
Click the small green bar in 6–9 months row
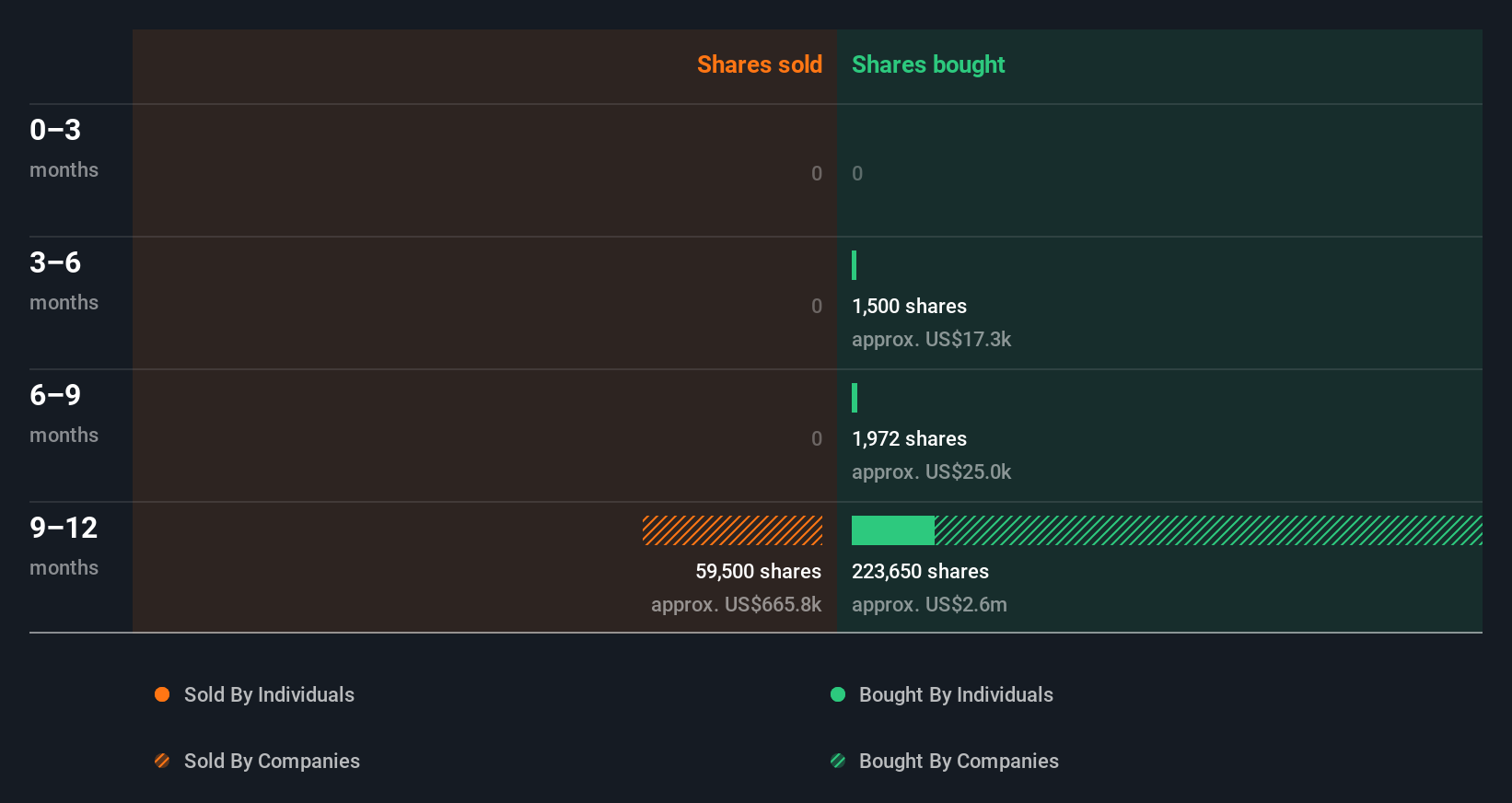[855, 398]
